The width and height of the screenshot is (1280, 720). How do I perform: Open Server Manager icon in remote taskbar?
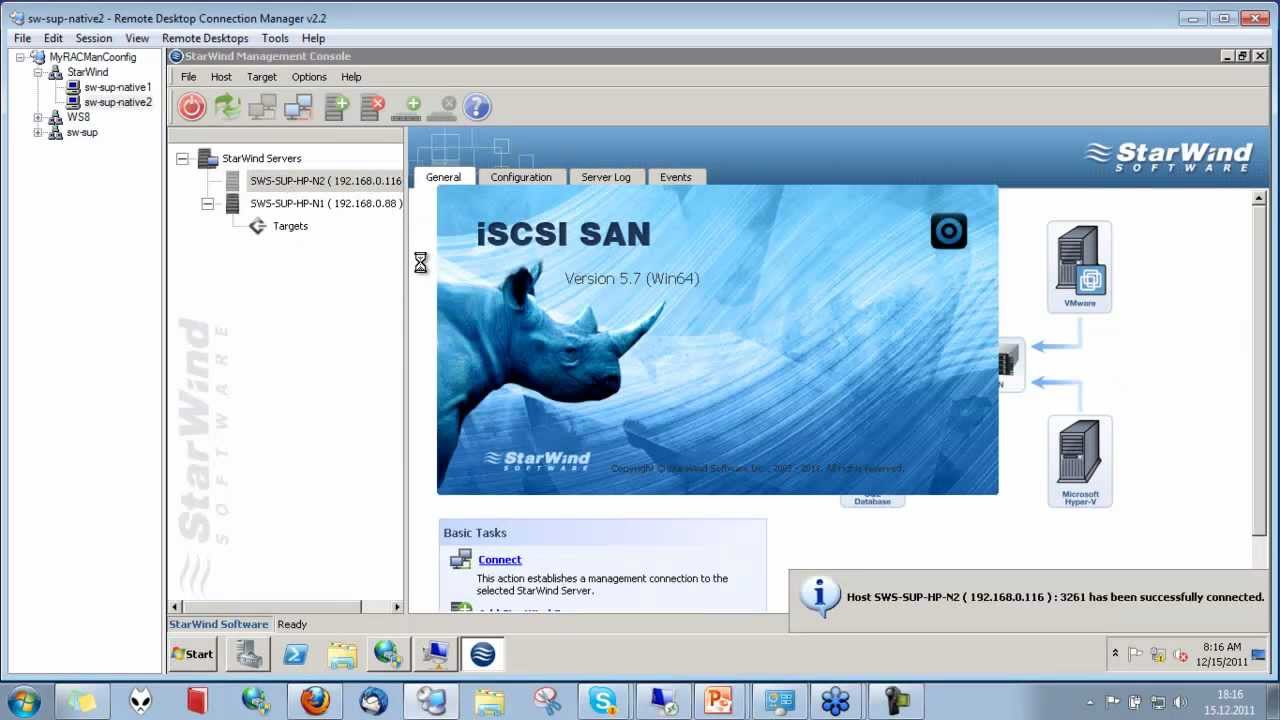coord(249,654)
